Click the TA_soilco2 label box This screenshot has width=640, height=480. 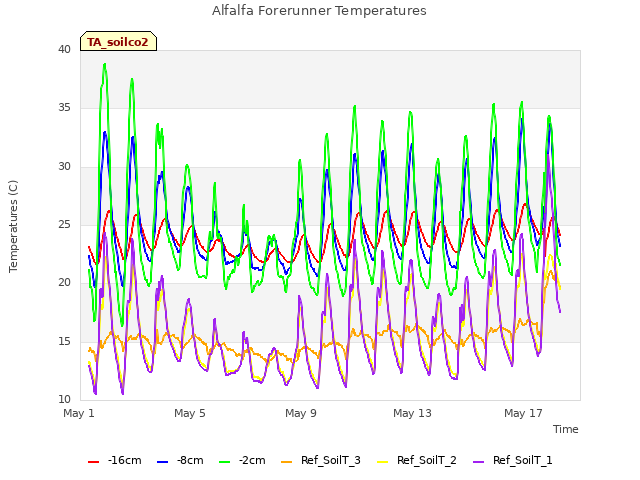(x=118, y=41)
